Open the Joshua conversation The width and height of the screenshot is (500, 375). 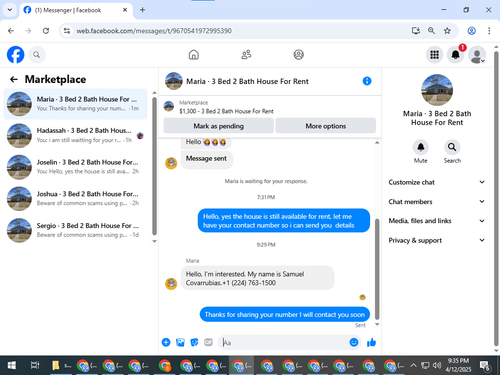coord(75,199)
